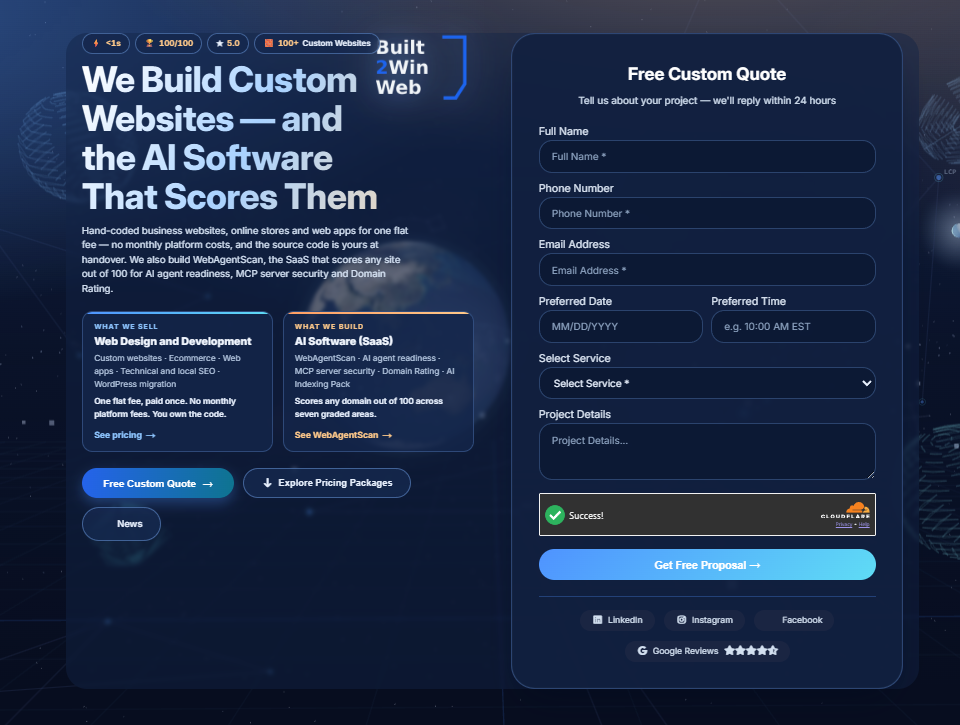Screen dimensions: 960x725
Task: Click the Cloudflare logo in captcha widget
Action: pos(846,511)
